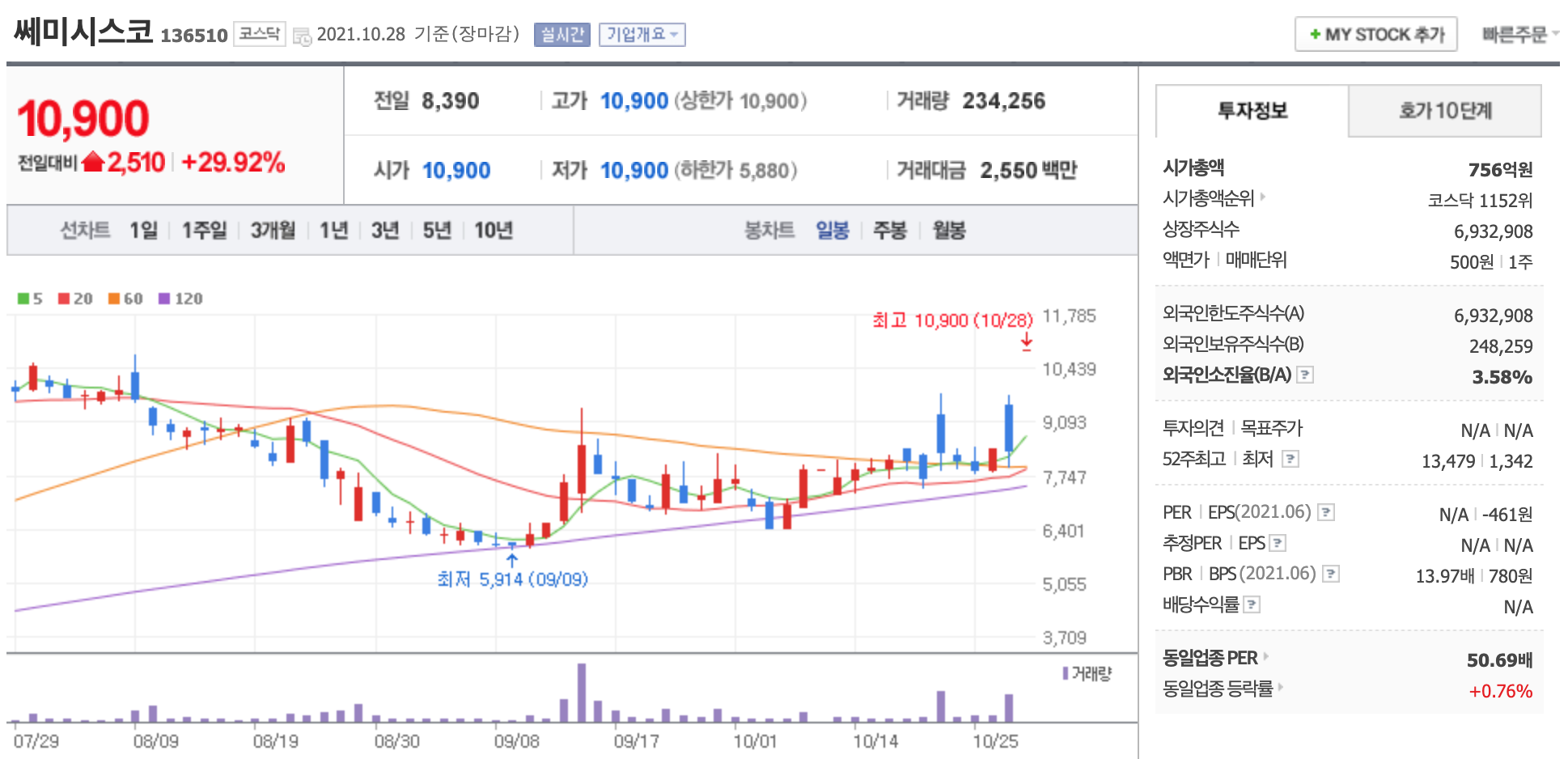Click the 시가총액 756억원 value
The width and height of the screenshot is (1568, 759).
pyautogui.click(x=1501, y=170)
